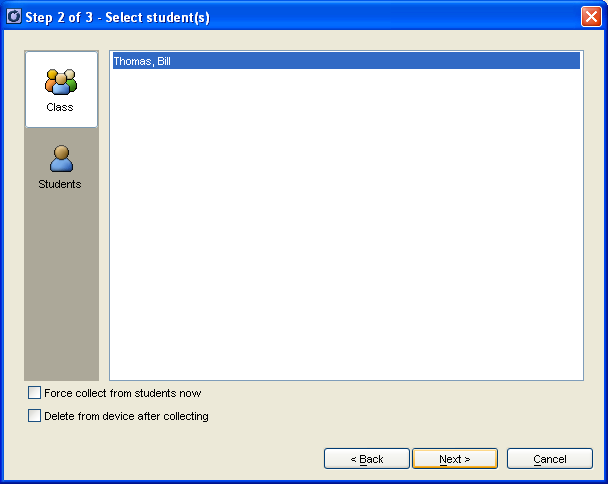The height and width of the screenshot is (484, 608).
Task: Select the Class group icon
Action: pos(61,82)
